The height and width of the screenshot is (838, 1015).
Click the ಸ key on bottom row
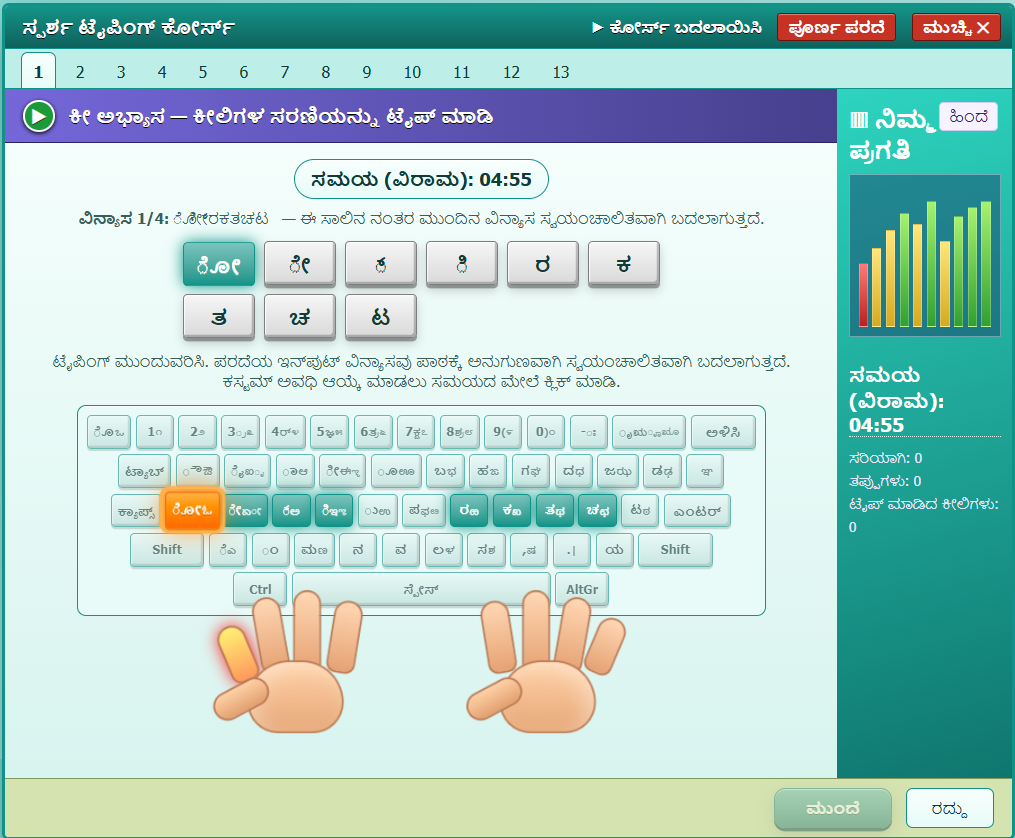(486, 549)
